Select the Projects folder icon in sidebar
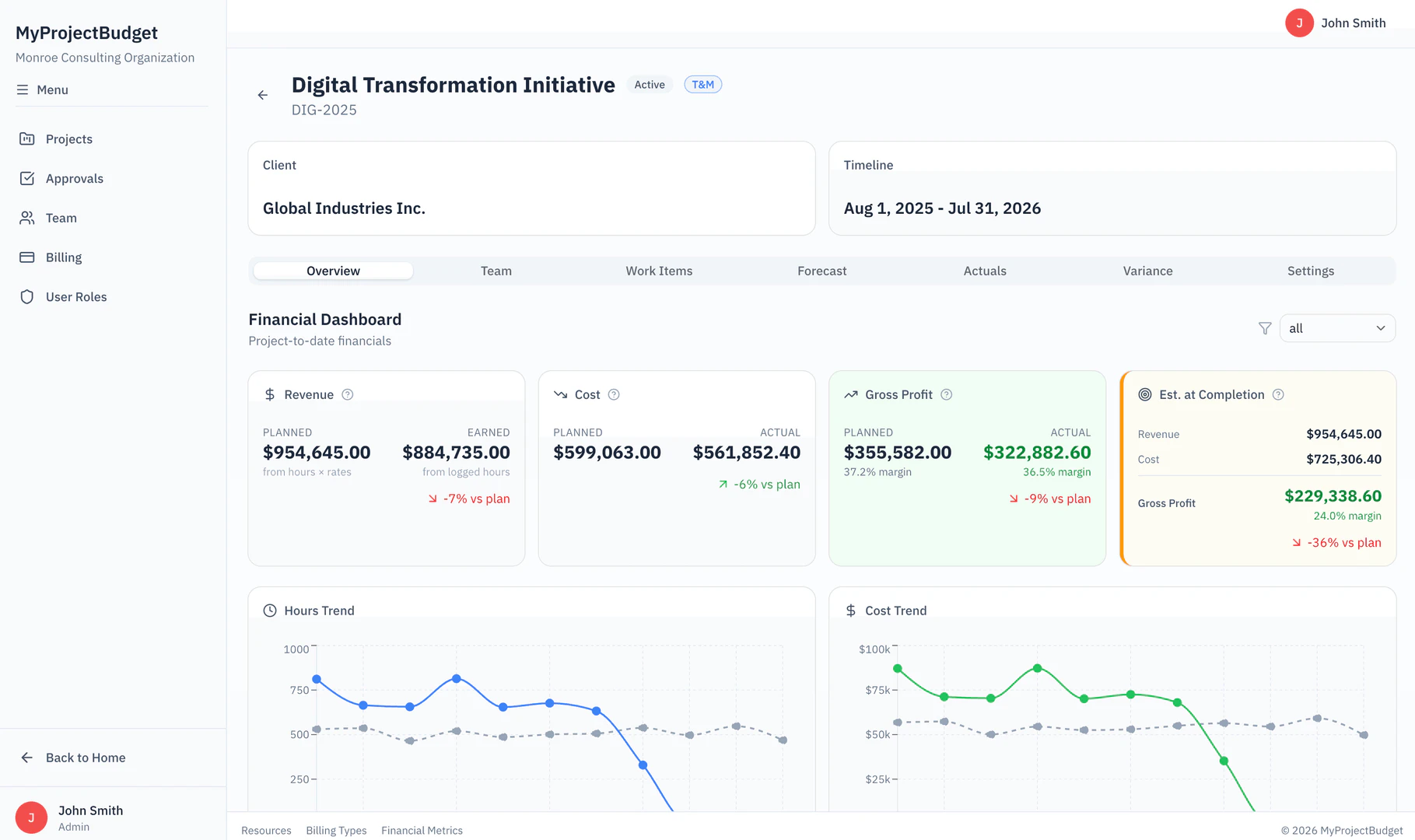This screenshot has width=1415, height=840. click(x=27, y=138)
